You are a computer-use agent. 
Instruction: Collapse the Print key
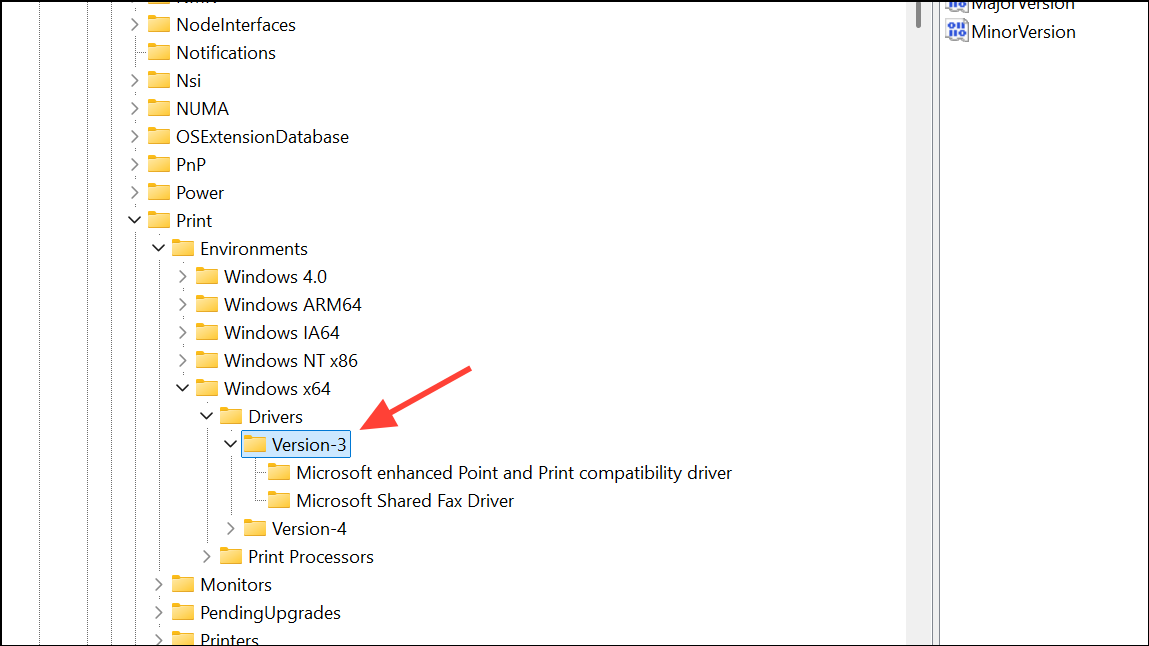(135, 220)
